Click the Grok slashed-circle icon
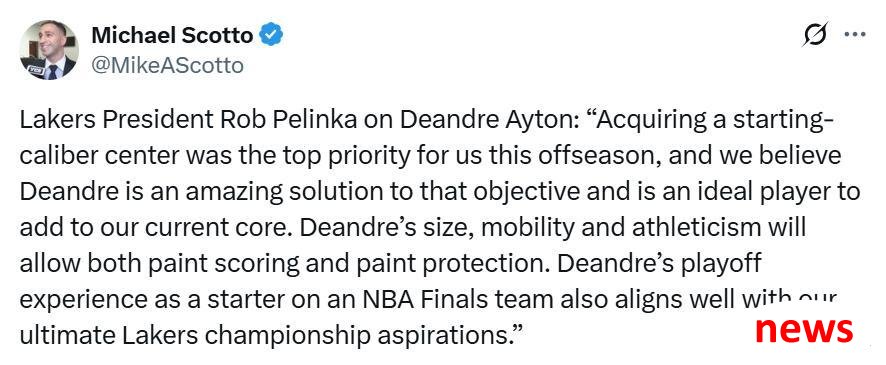Screen dimensions: 886x365 point(815,34)
